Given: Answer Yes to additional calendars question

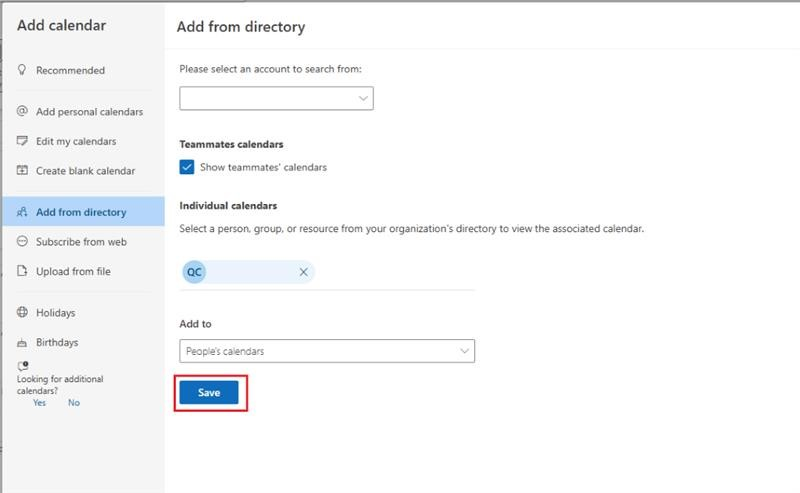Looking at the screenshot, I should pos(39,403).
